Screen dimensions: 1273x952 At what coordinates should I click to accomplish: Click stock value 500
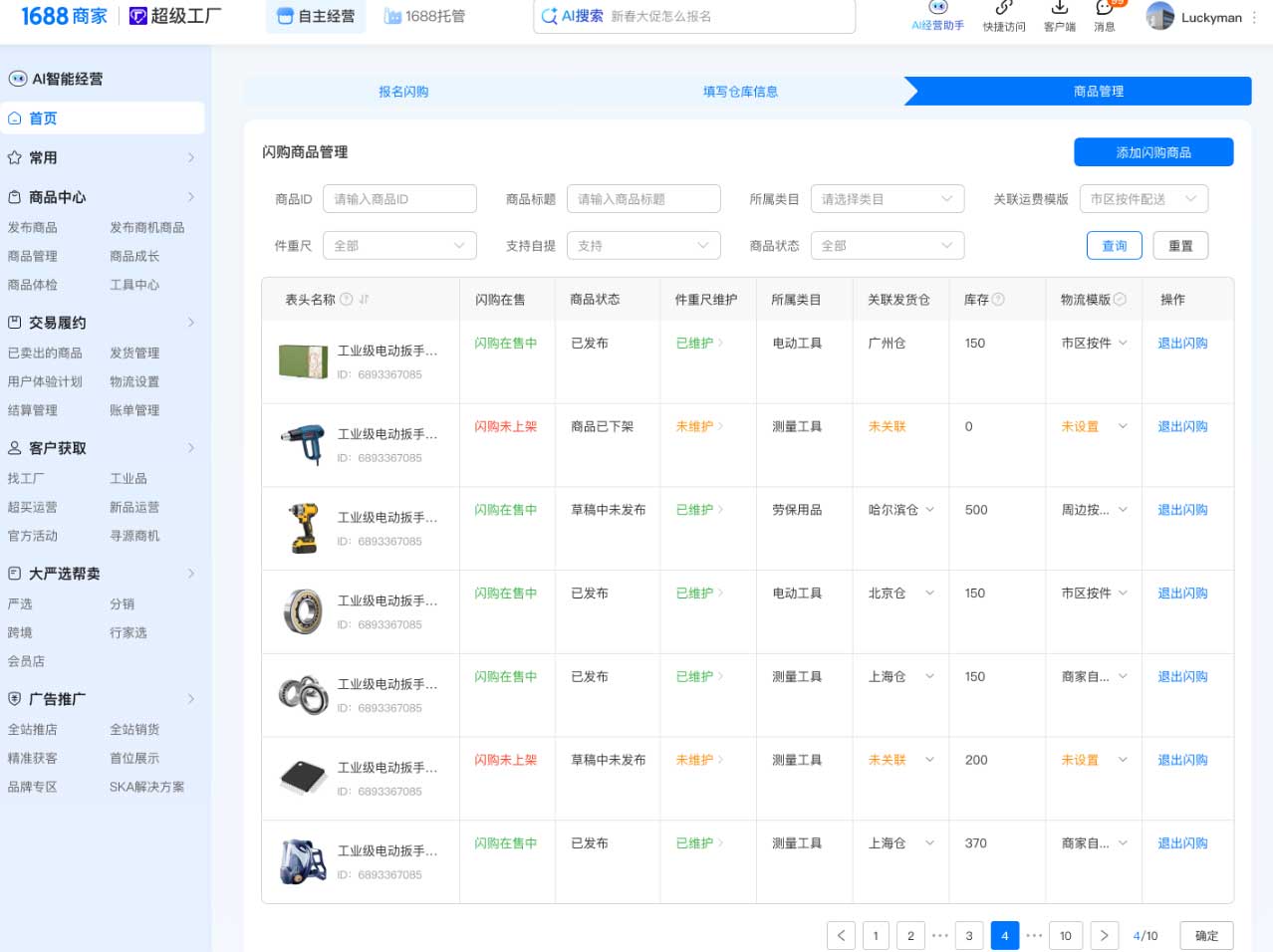(976, 510)
